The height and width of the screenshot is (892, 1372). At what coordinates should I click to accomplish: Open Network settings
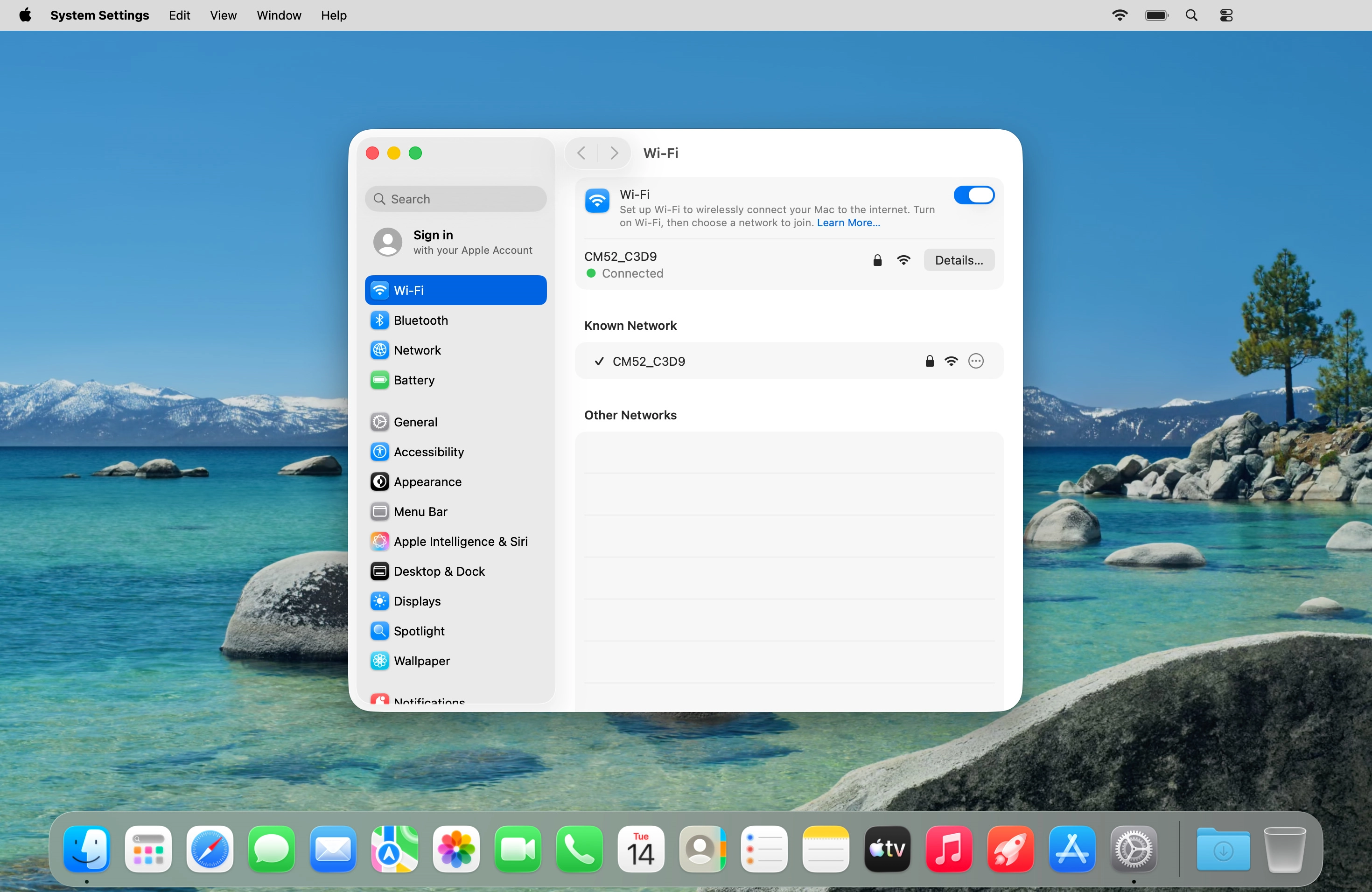click(x=417, y=350)
